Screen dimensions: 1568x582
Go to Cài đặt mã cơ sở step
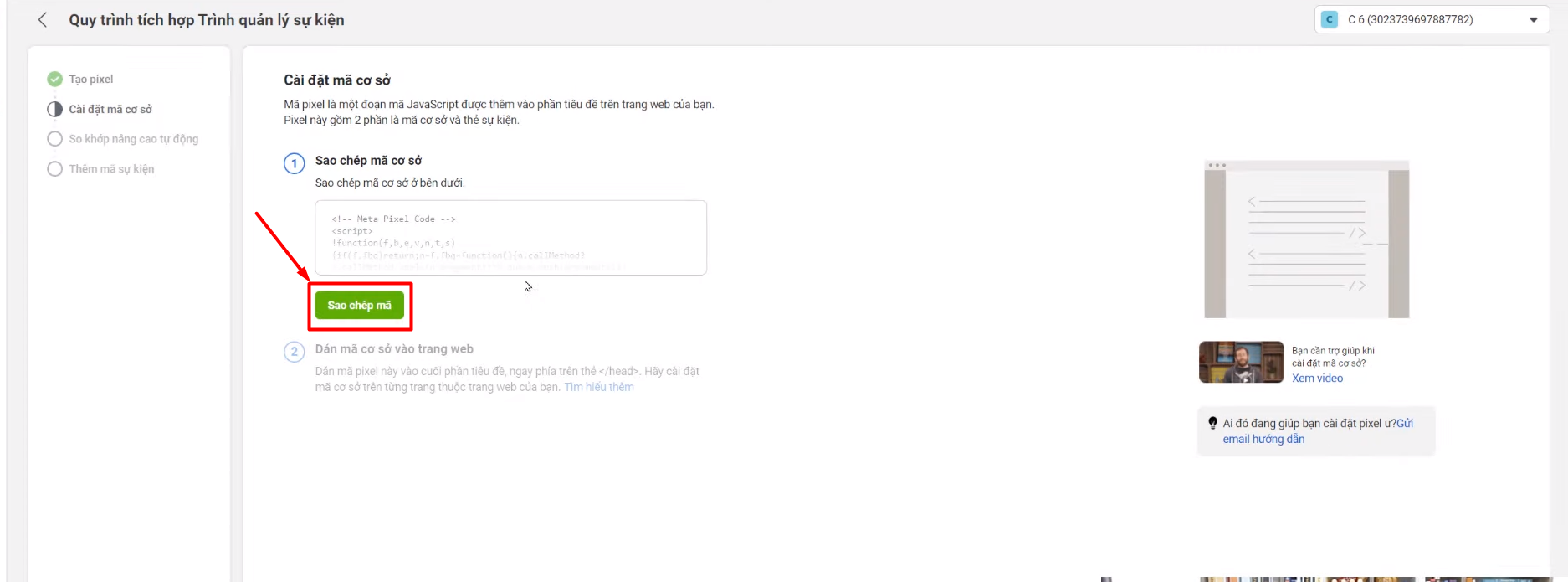[x=110, y=110]
